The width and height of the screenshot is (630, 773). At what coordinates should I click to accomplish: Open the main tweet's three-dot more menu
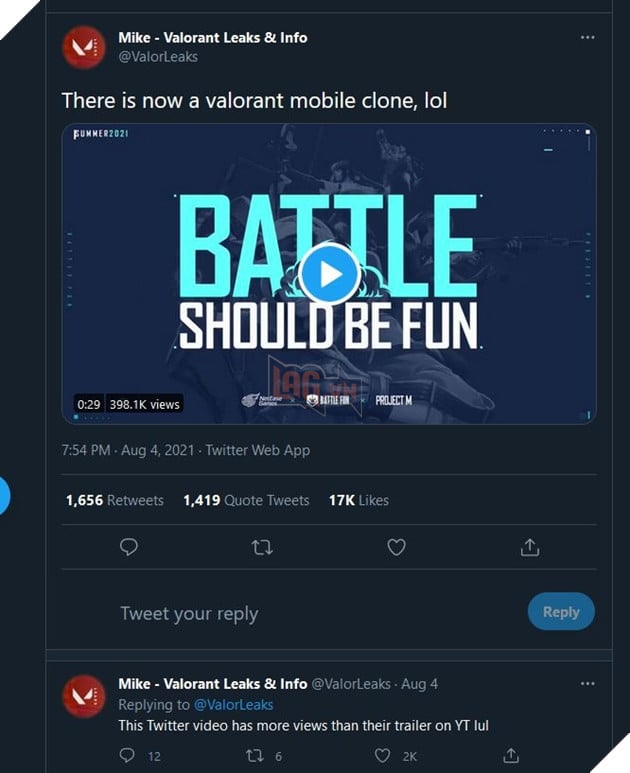[x=587, y=38]
